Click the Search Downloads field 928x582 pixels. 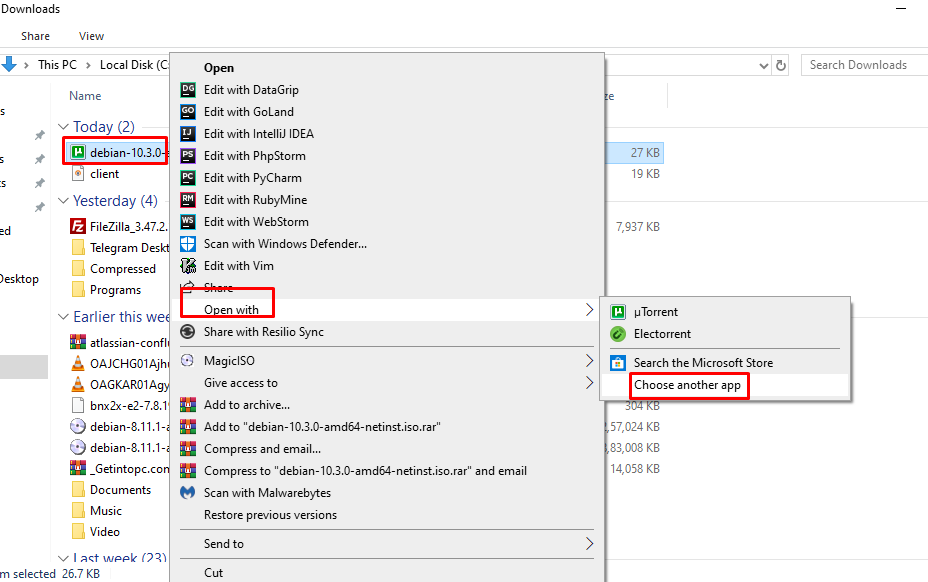[x=861, y=64]
